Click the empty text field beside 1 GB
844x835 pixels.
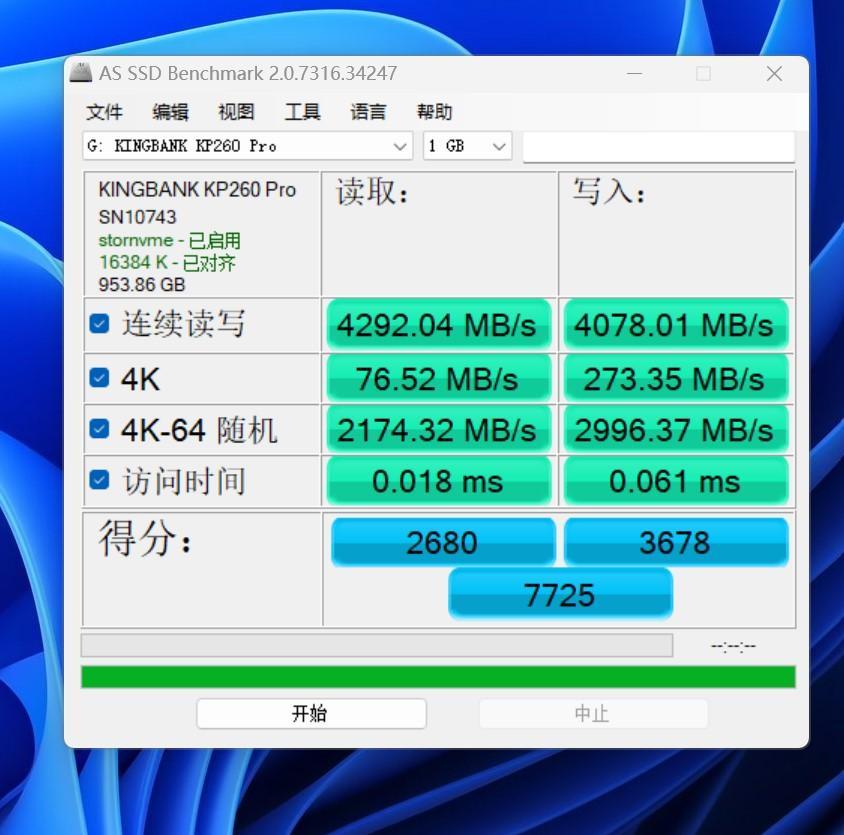point(659,146)
